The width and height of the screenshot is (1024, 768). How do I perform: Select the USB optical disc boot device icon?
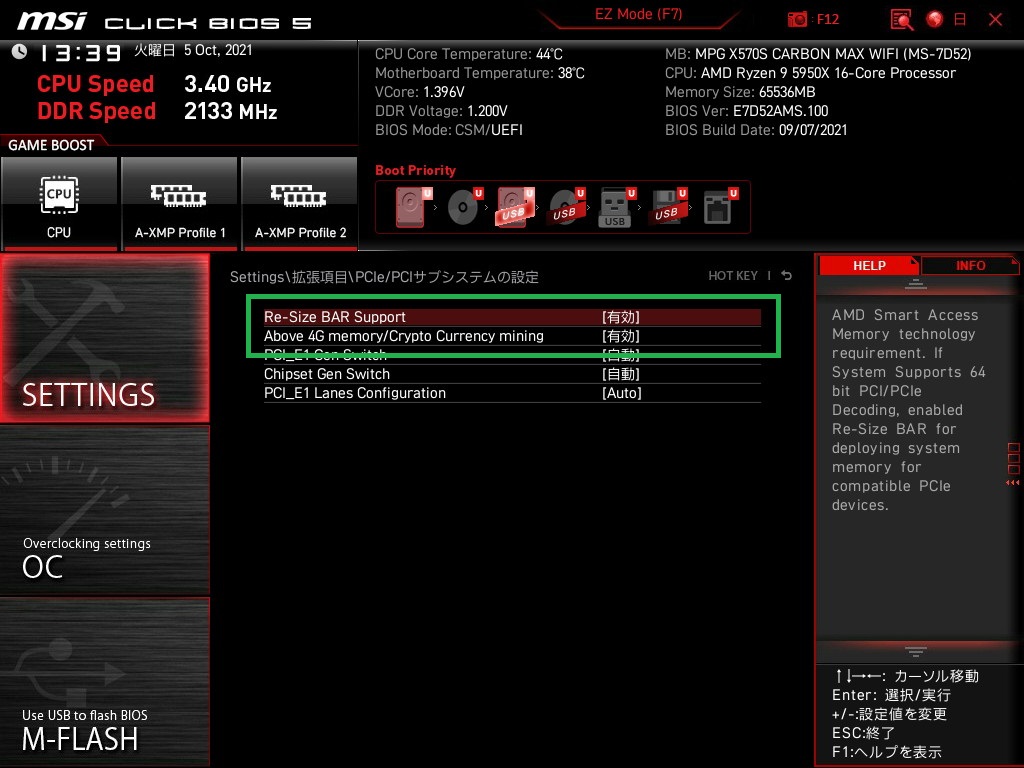[x=566, y=207]
